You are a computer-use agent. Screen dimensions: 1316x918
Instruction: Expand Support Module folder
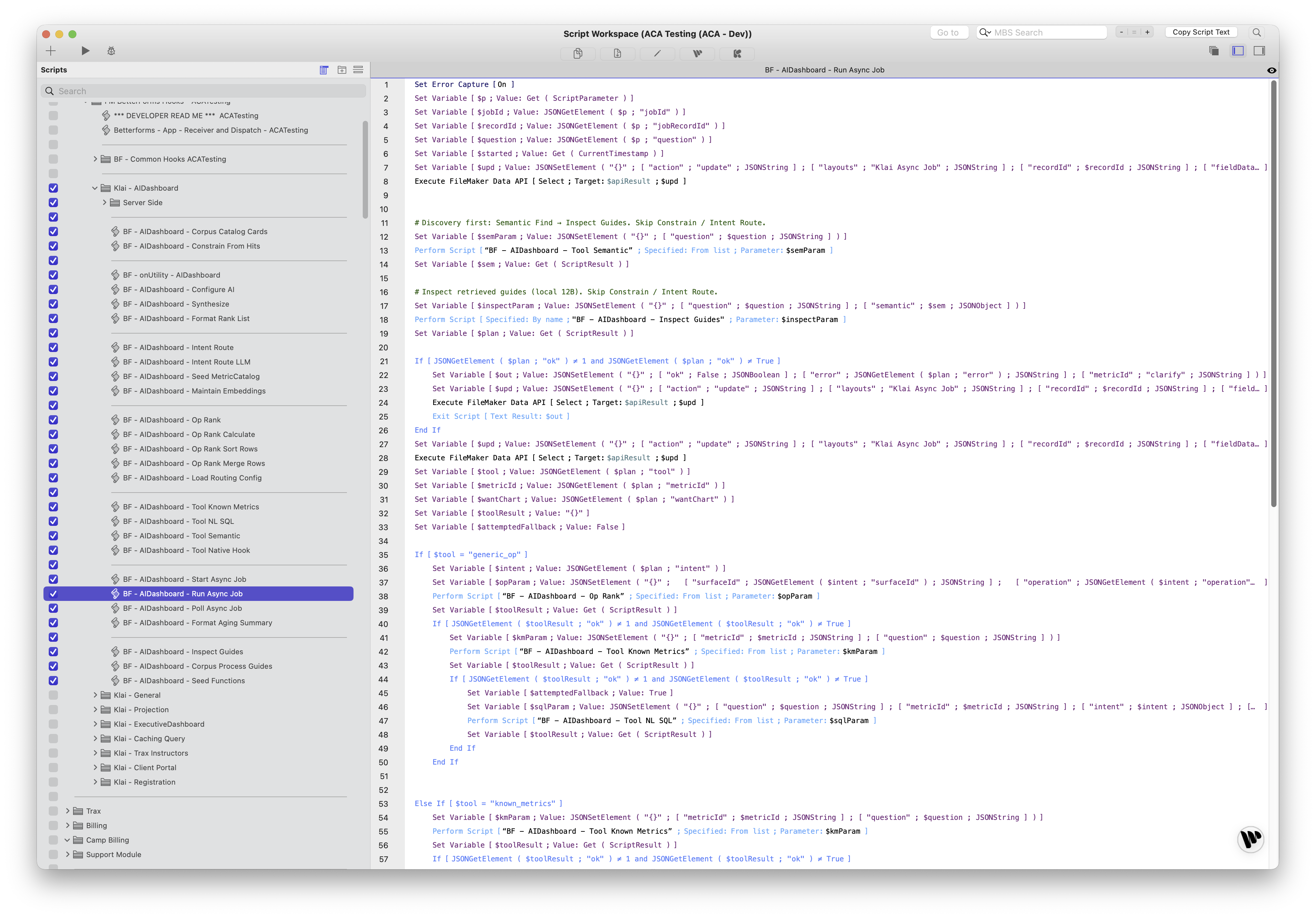pyautogui.click(x=67, y=854)
